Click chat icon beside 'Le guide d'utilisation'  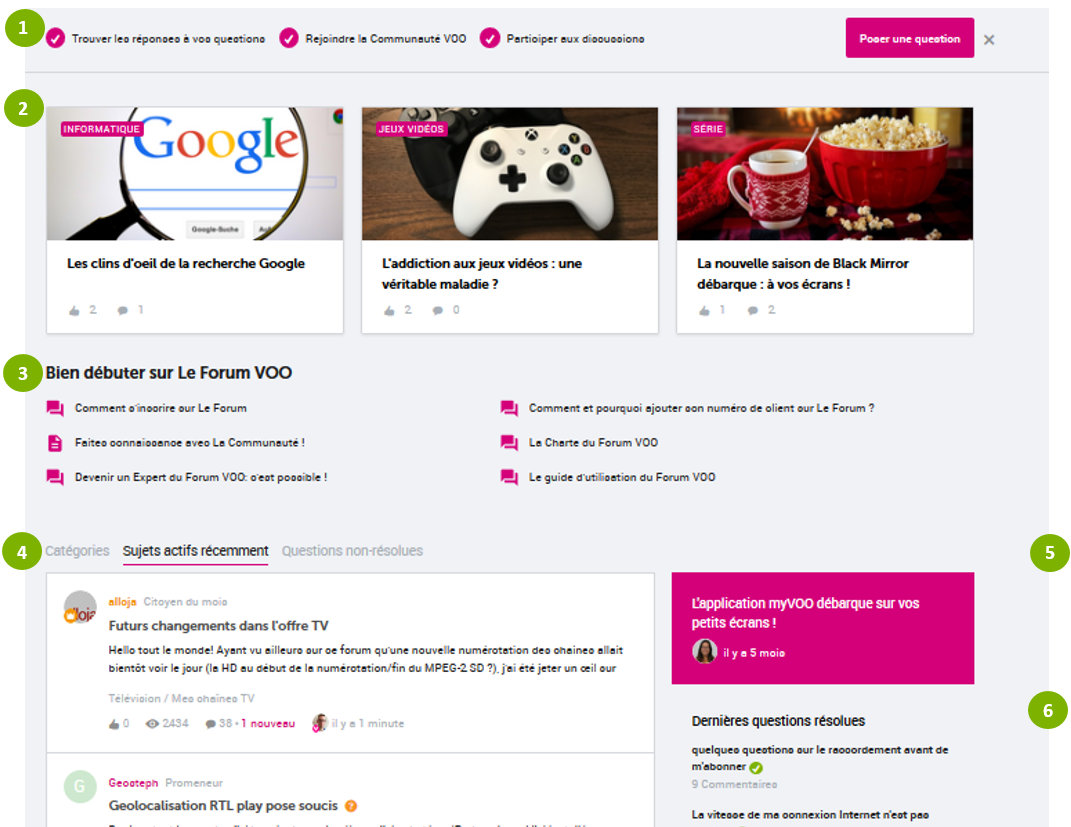(x=509, y=477)
